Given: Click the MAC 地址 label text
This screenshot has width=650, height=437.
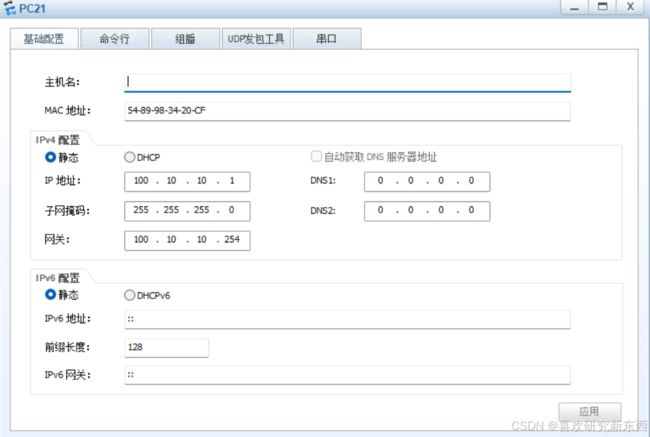Looking at the screenshot, I should pyautogui.click(x=67, y=111).
